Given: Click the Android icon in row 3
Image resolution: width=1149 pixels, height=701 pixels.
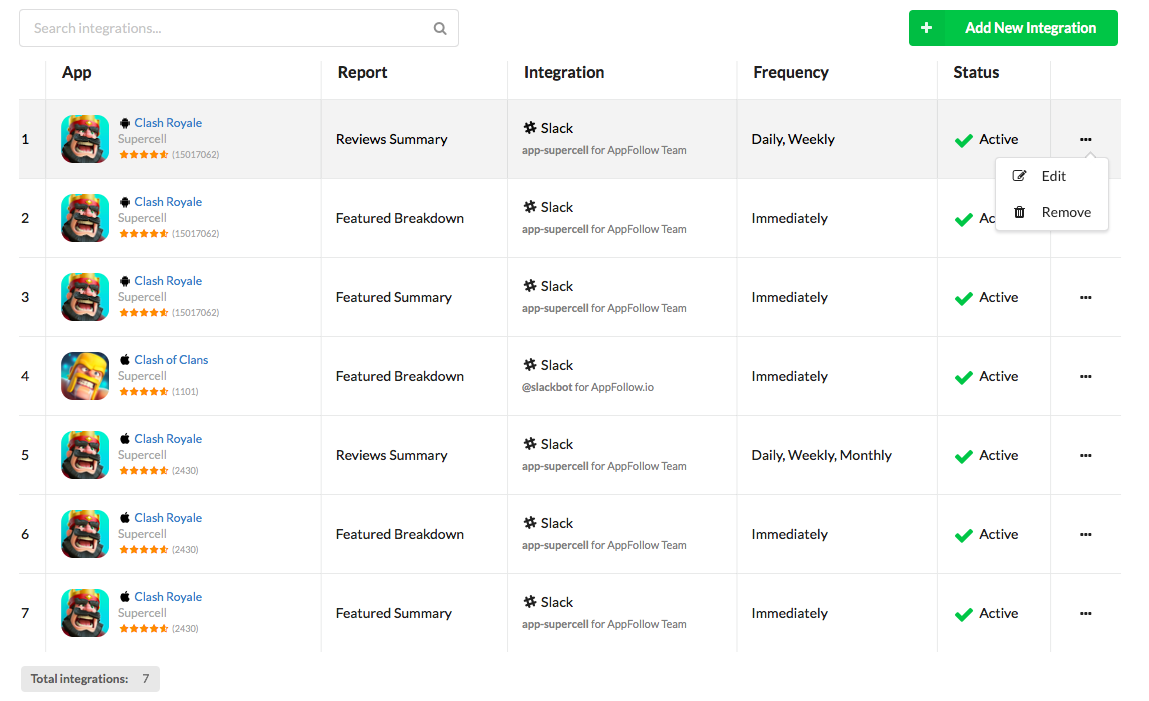Looking at the screenshot, I should pos(125,281).
